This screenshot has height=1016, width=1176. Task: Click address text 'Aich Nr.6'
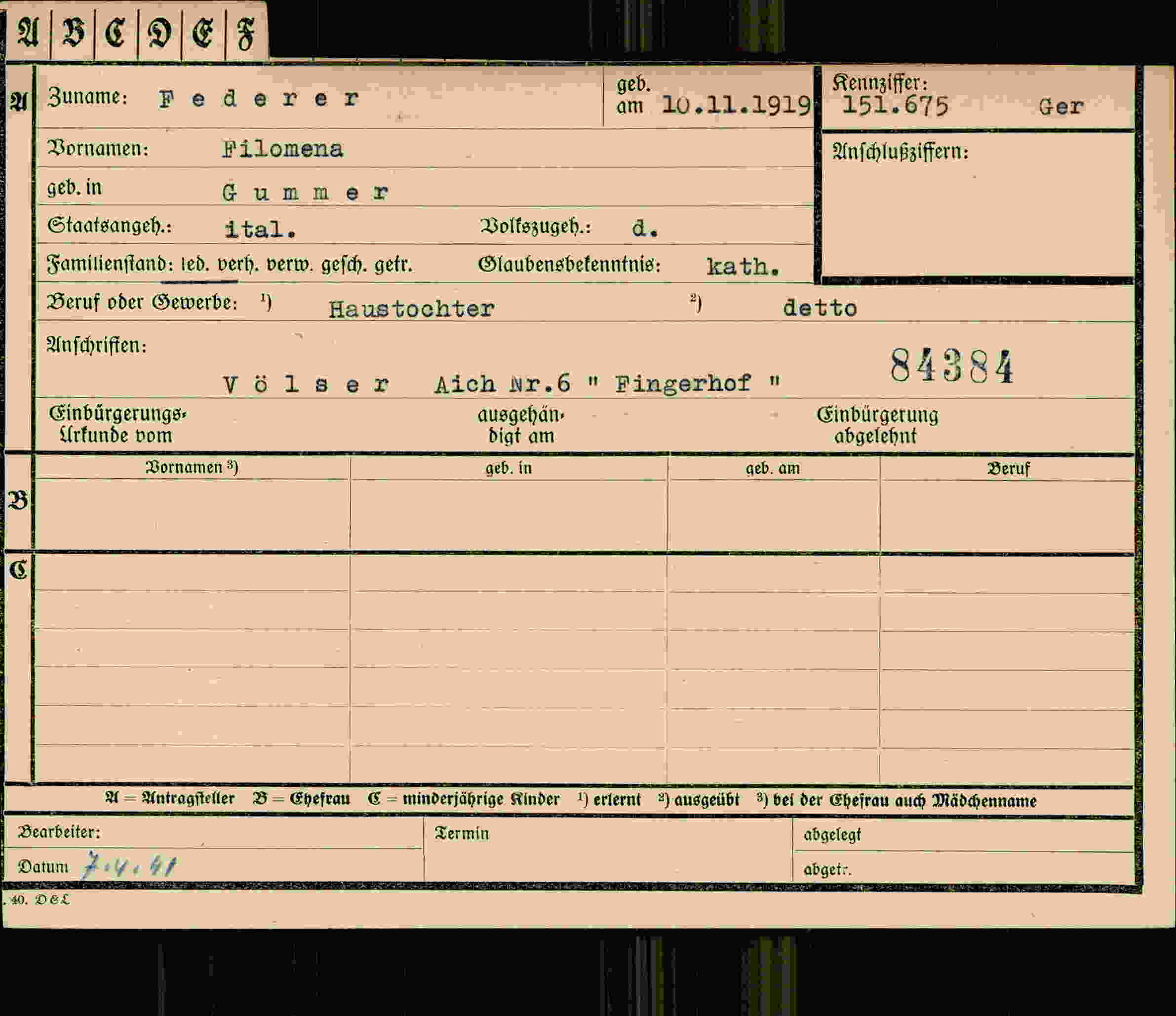pos(502,384)
